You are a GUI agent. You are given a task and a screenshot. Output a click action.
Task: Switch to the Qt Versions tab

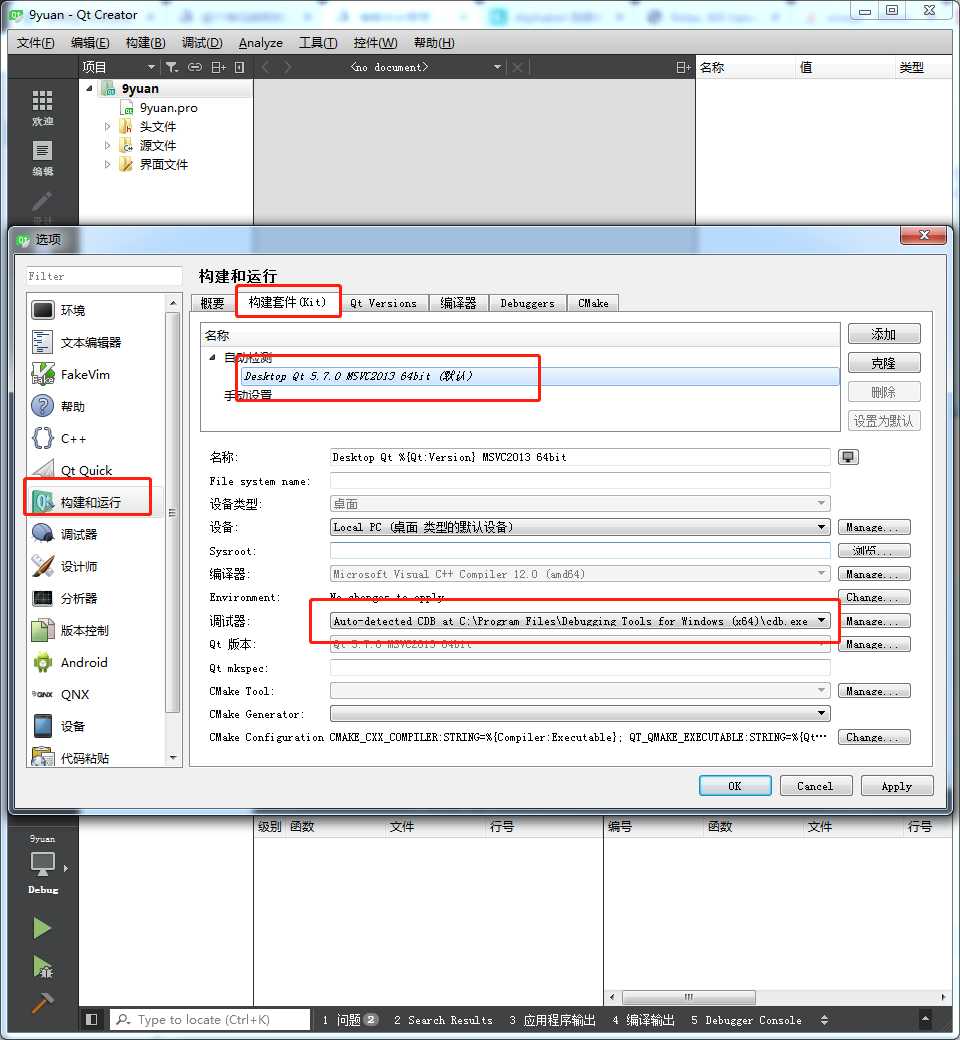point(383,303)
